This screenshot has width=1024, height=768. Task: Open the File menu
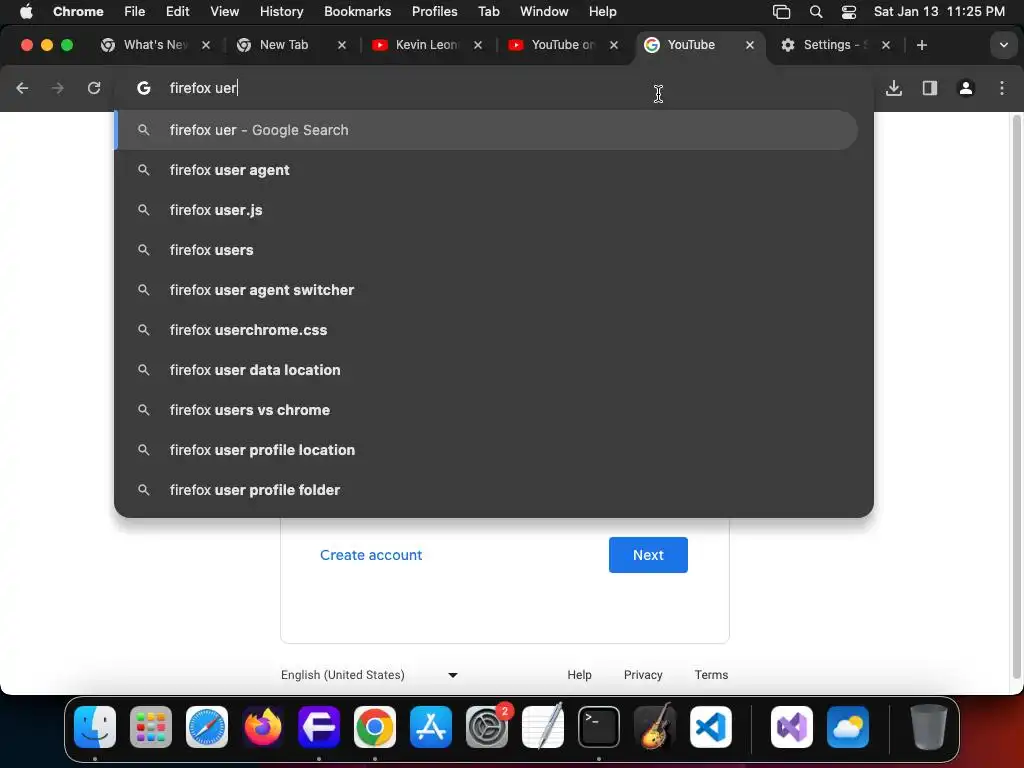[x=135, y=12]
